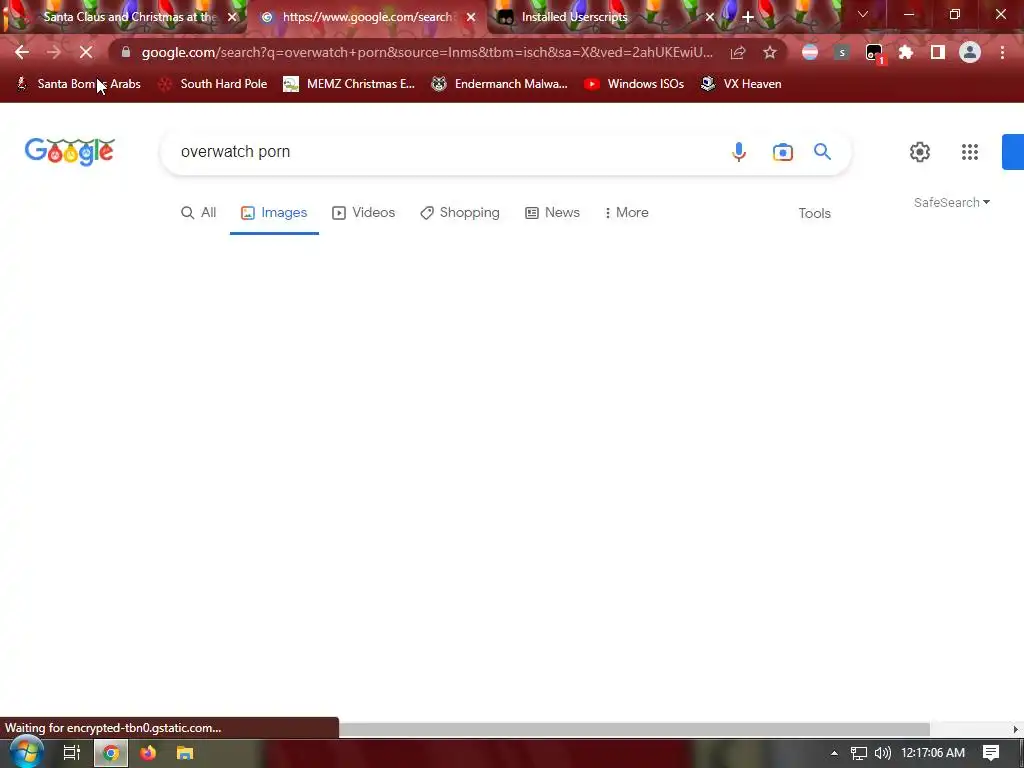
Task: Open the South Hard Pole bookmark
Action: pos(213,84)
